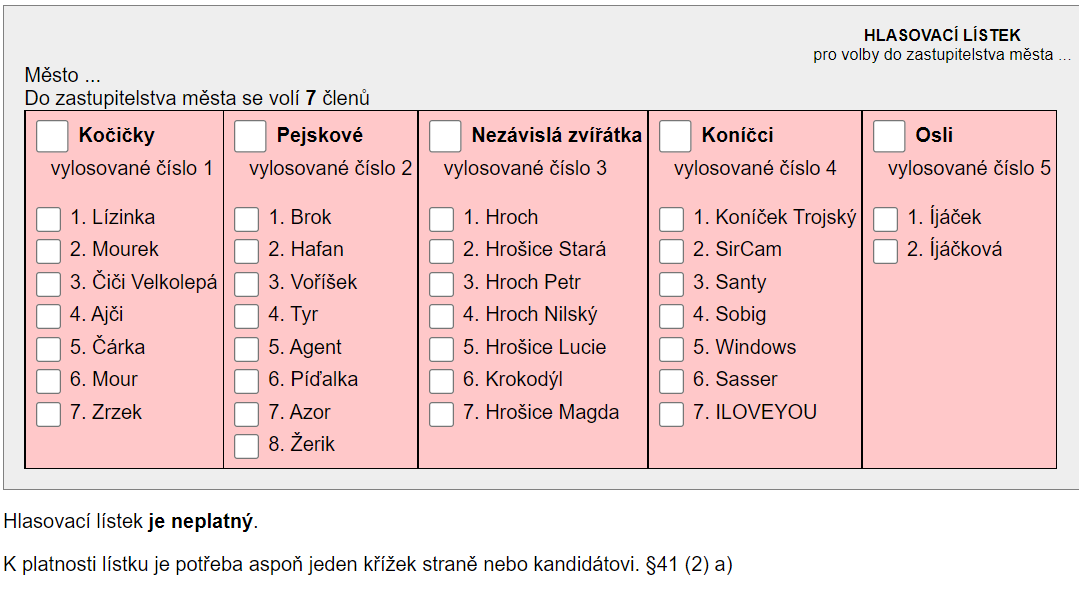
Task: Check the box for Čiči Velkolepá
Action: click(x=49, y=284)
